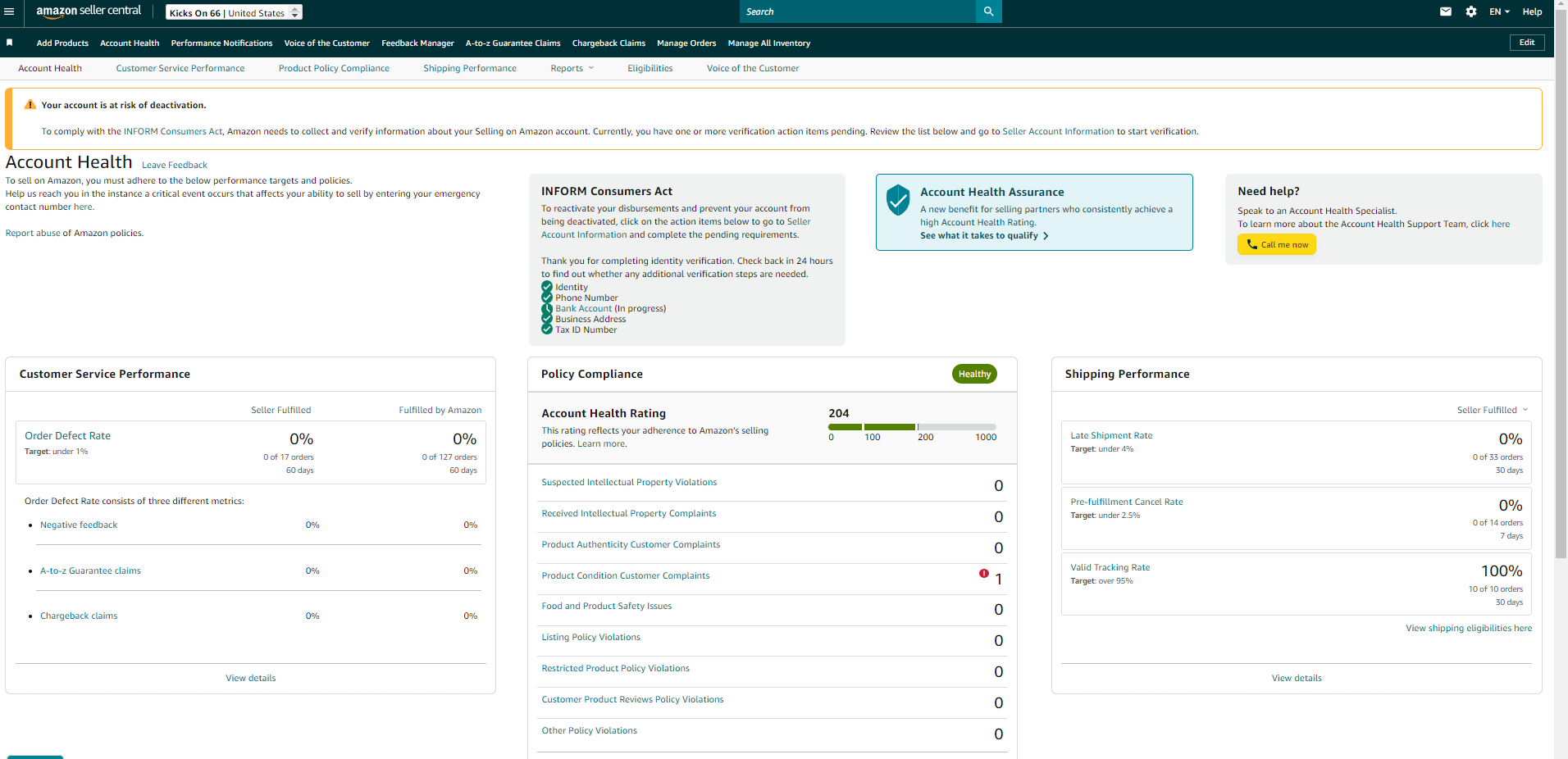Open Manage All Inventory bookmark
The width and height of the screenshot is (1568, 759).
769,43
